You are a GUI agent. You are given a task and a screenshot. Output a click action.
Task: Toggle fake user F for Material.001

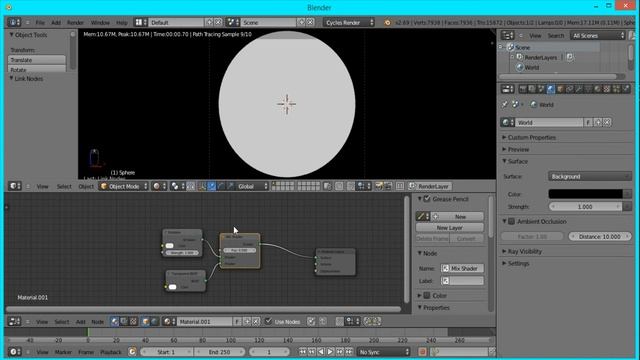tap(237, 322)
